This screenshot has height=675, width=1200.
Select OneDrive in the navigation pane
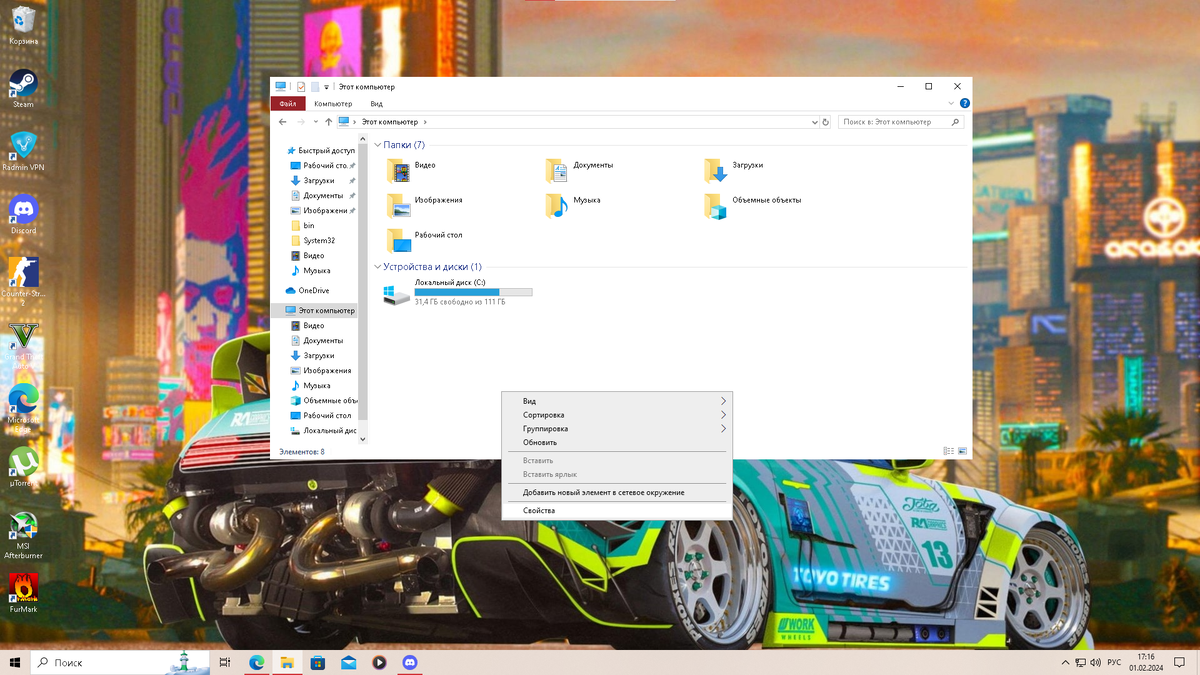pyautogui.click(x=307, y=291)
